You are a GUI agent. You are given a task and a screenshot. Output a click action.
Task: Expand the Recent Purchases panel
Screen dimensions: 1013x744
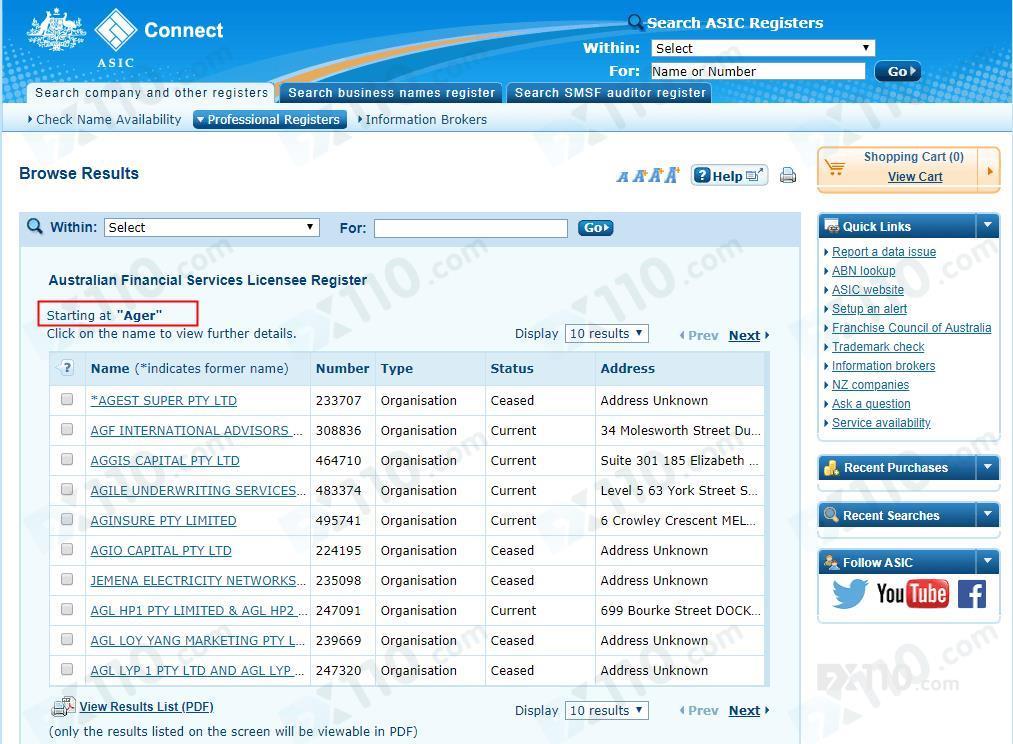987,467
